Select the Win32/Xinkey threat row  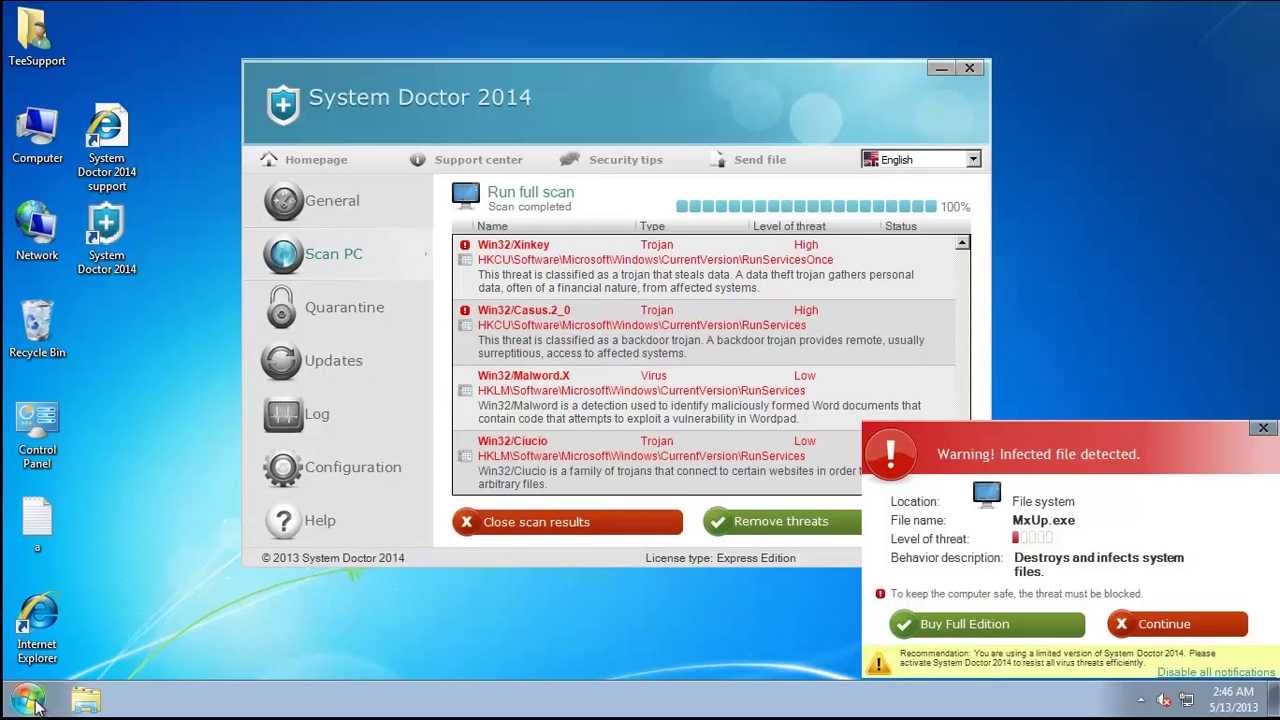point(704,267)
